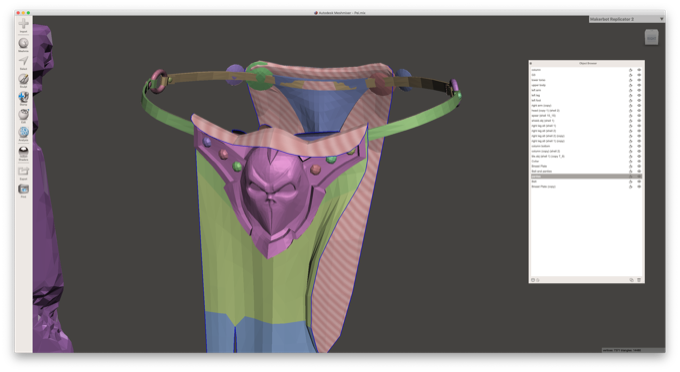Click the delete trash icon in Object Browser
Viewport: 680px width, 372px height.
(x=639, y=280)
